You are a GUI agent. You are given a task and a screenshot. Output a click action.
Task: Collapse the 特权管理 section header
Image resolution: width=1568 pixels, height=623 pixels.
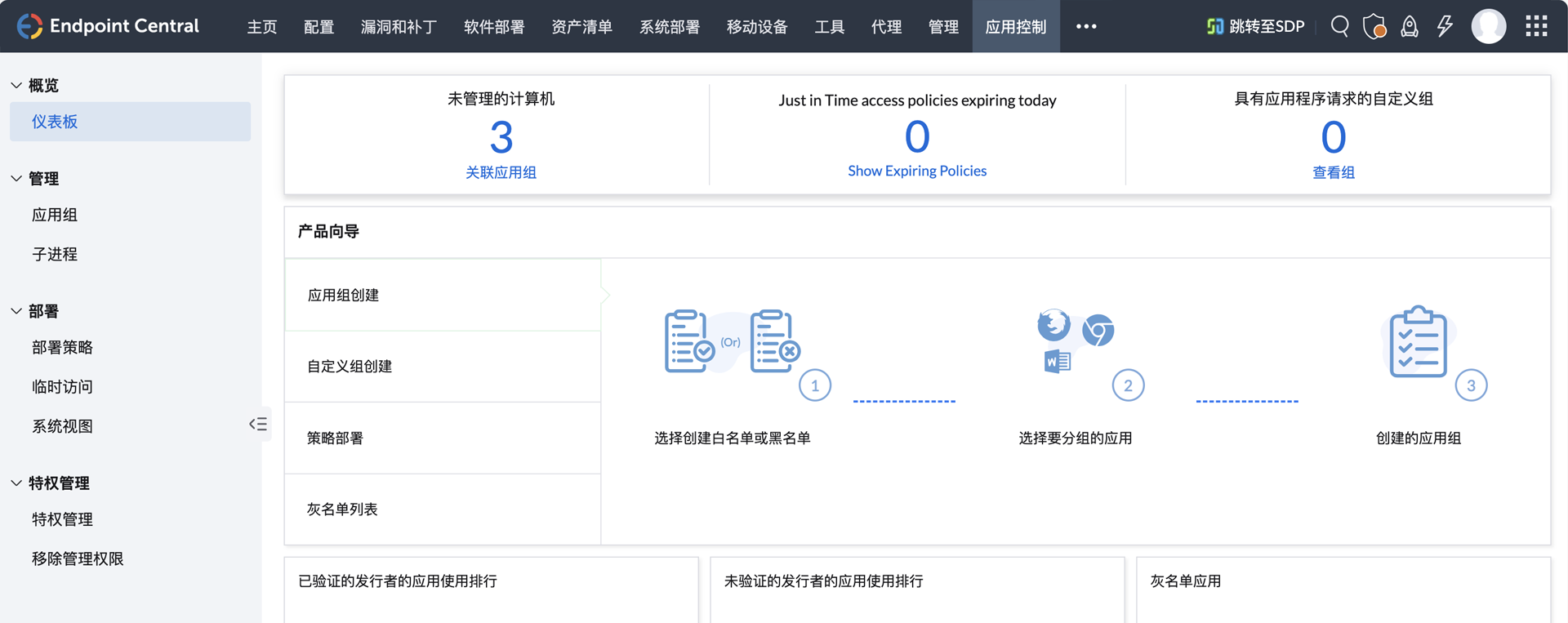[x=16, y=483]
